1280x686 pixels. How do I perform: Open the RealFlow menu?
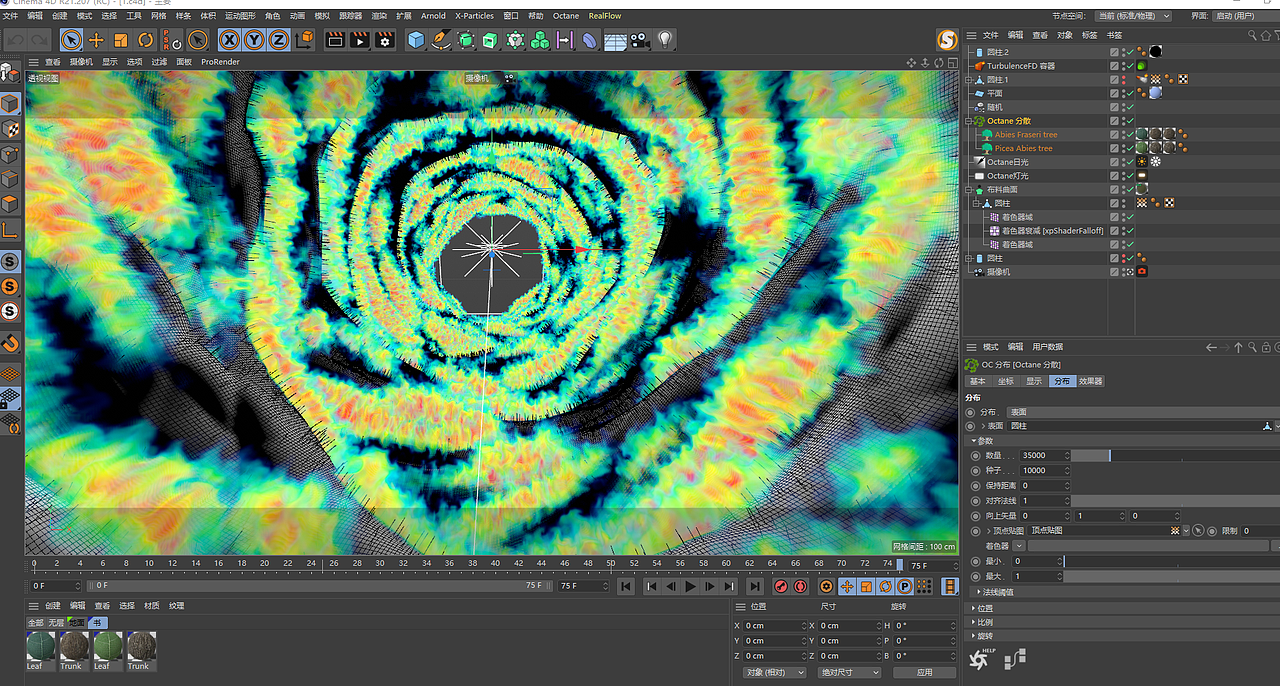coord(605,16)
